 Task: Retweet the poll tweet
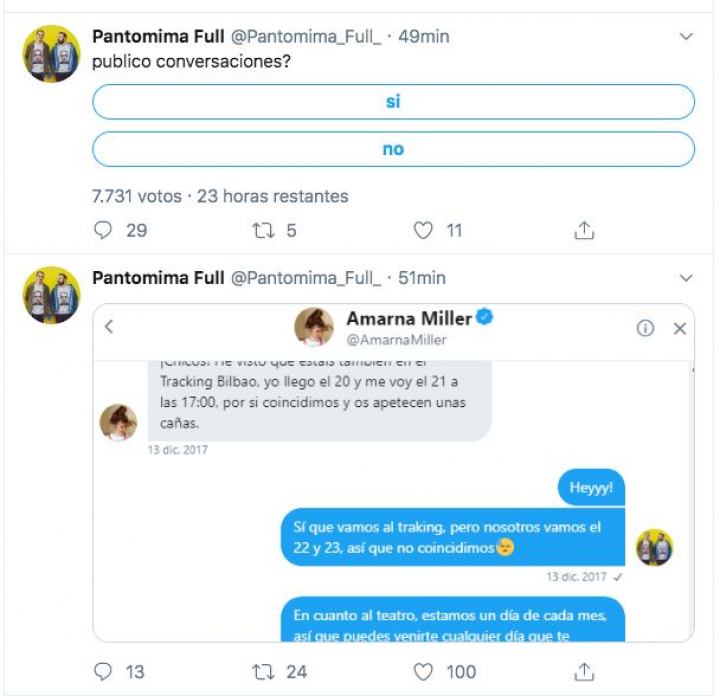(264, 230)
